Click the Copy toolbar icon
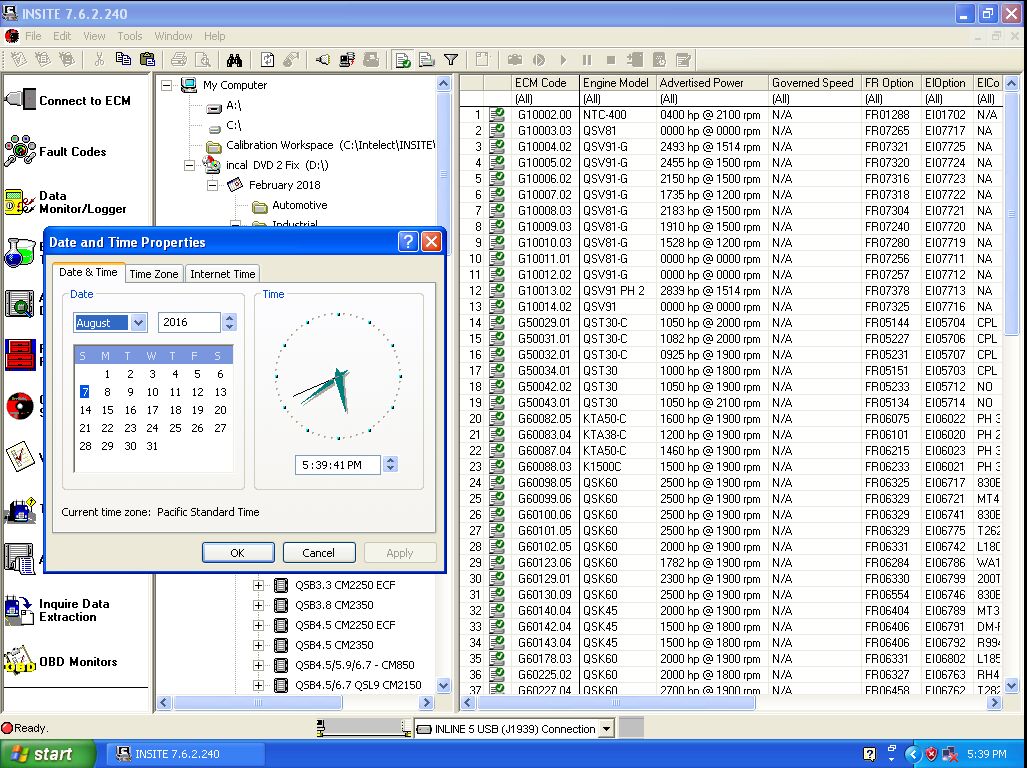The height and width of the screenshot is (768, 1027). [122, 60]
